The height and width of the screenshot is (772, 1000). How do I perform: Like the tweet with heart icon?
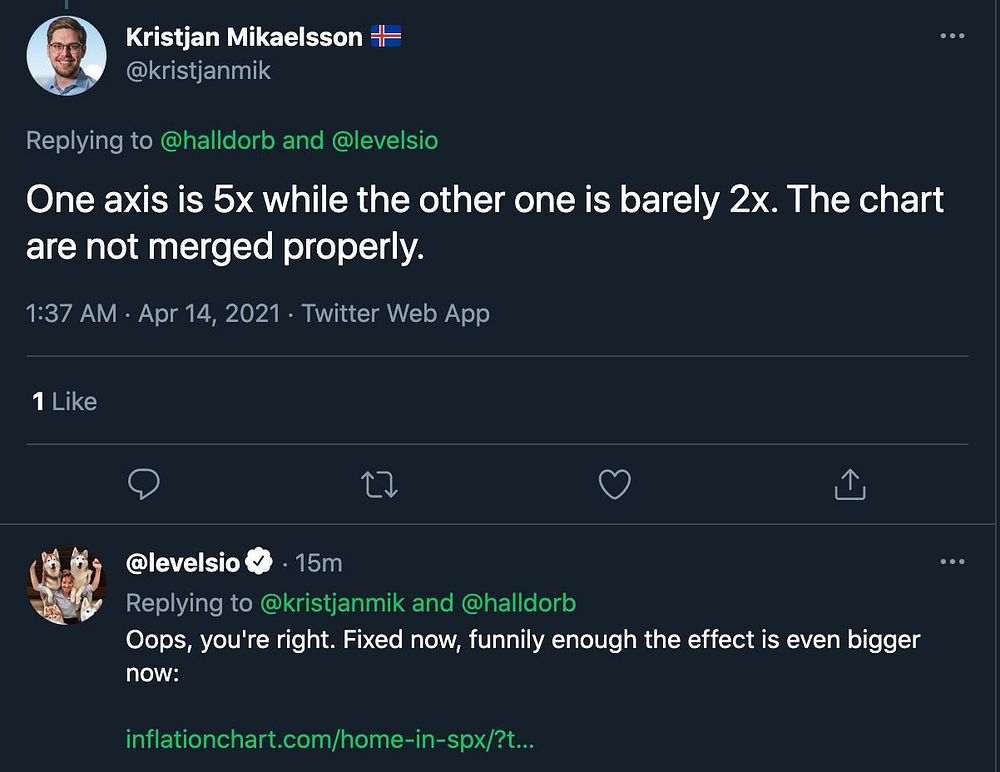[614, 485]
